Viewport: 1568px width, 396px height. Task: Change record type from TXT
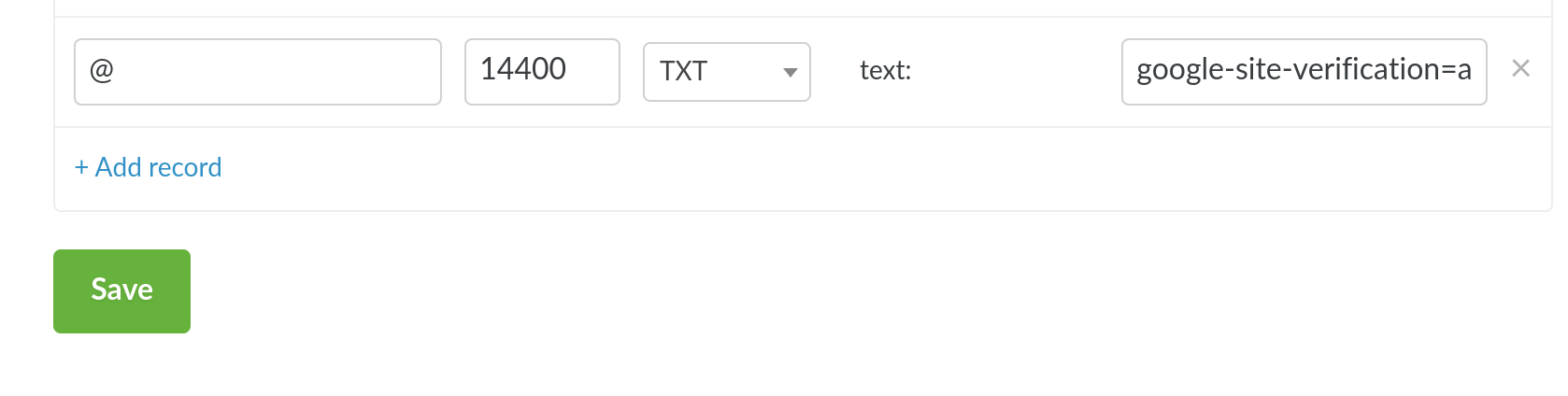tap(726, 72)
